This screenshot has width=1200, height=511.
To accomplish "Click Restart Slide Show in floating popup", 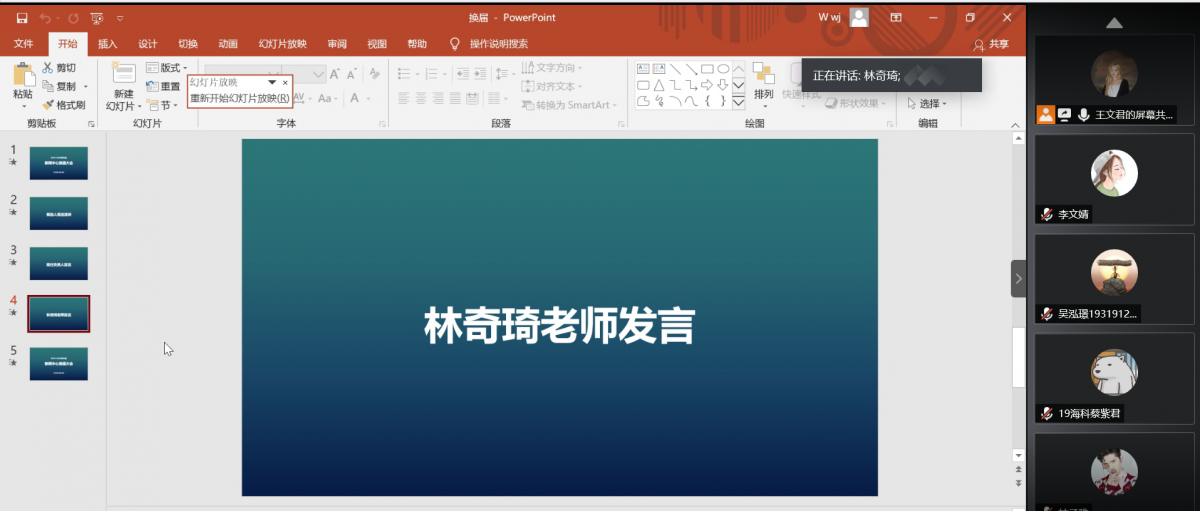I will coord(239,98).
